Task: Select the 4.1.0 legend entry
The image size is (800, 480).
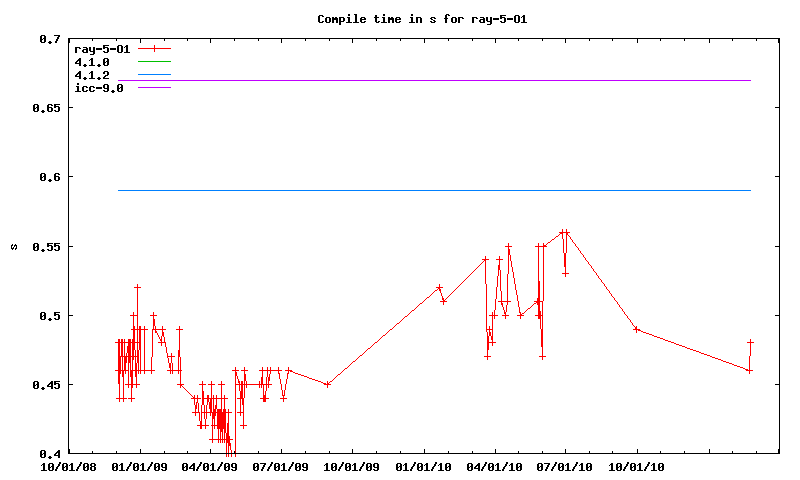Action: 92,62
